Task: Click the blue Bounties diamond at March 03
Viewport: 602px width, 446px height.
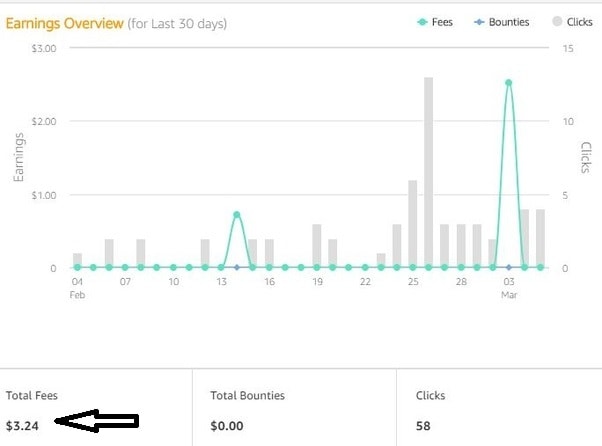Action: click(509, 267)
